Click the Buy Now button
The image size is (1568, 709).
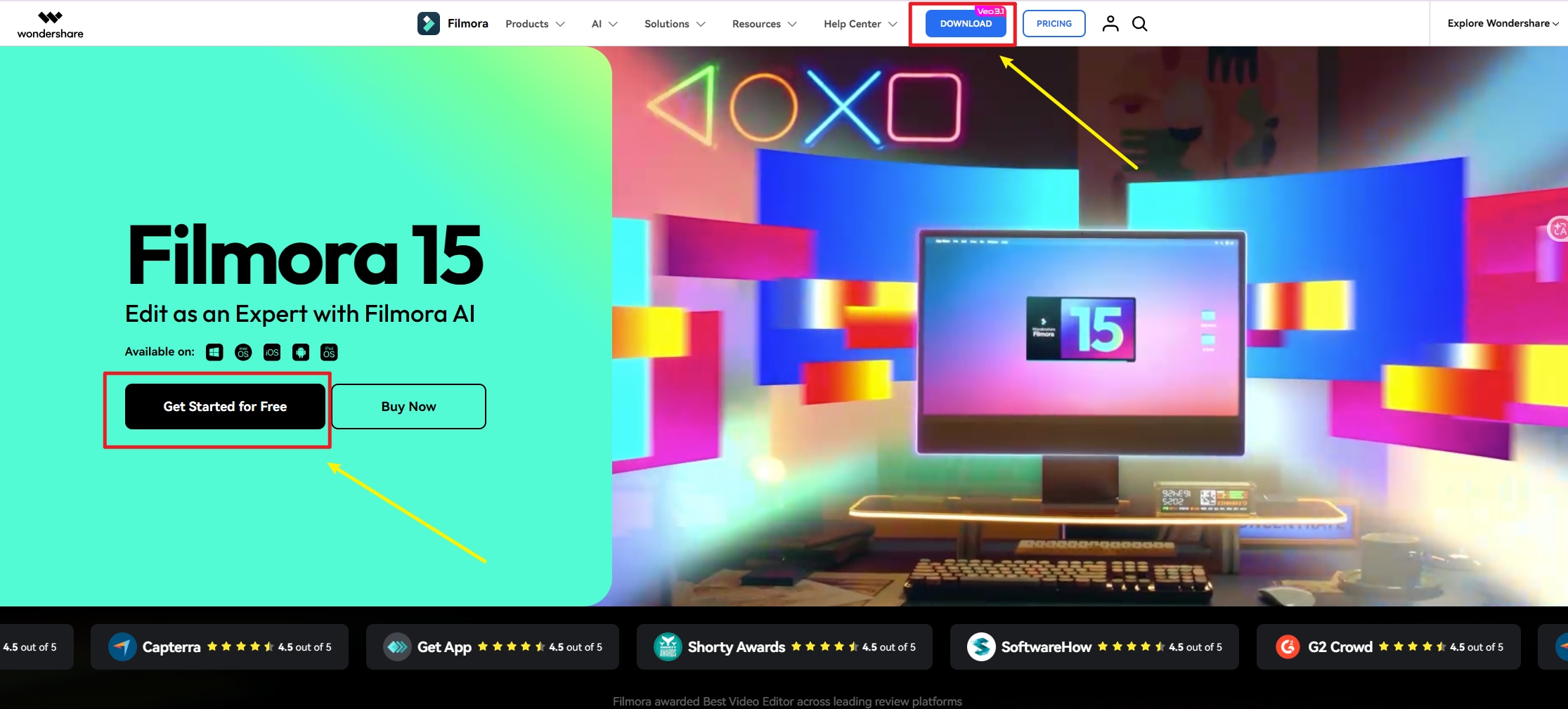pyautogui.click(x=408, y=406)
